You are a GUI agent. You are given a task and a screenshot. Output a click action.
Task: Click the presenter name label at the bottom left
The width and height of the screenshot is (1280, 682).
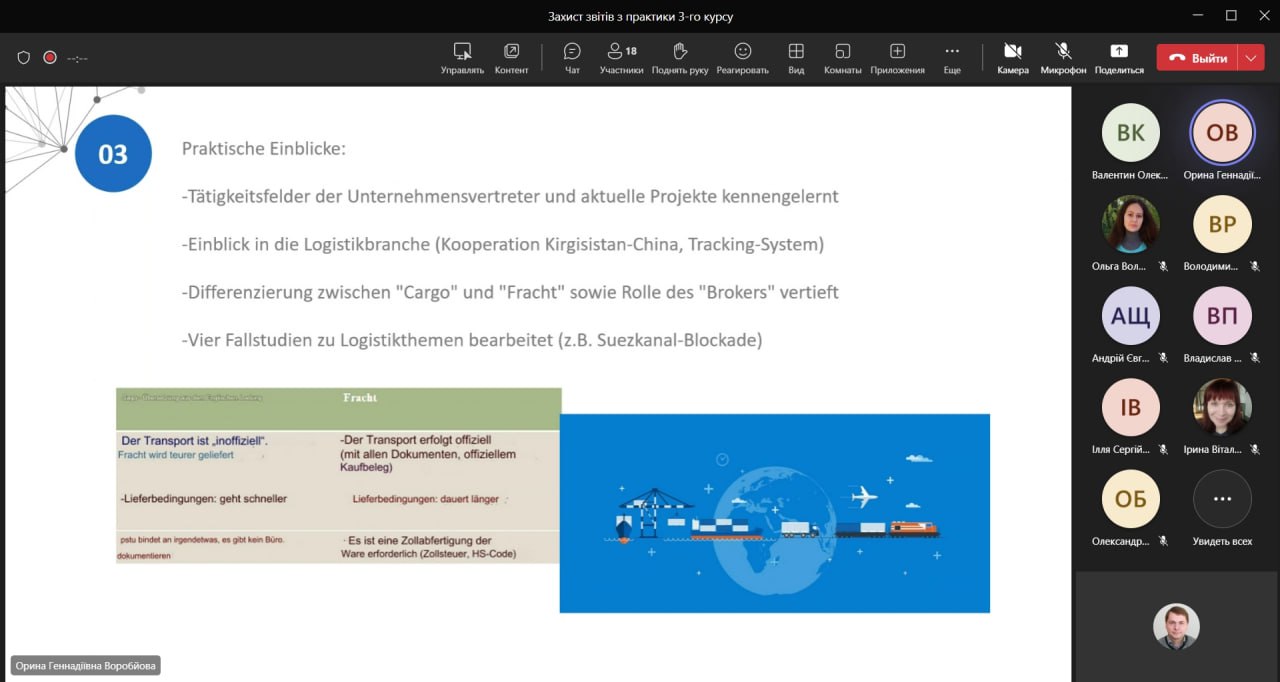click(86, 665)
